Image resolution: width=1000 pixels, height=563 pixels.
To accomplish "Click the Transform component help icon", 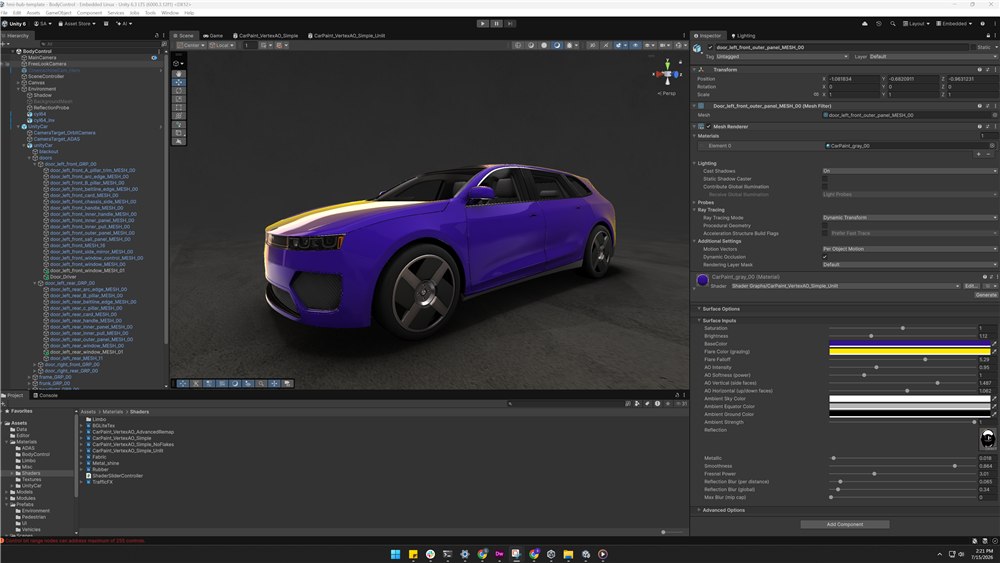I will pyautogui.click(x=980, y=69).
